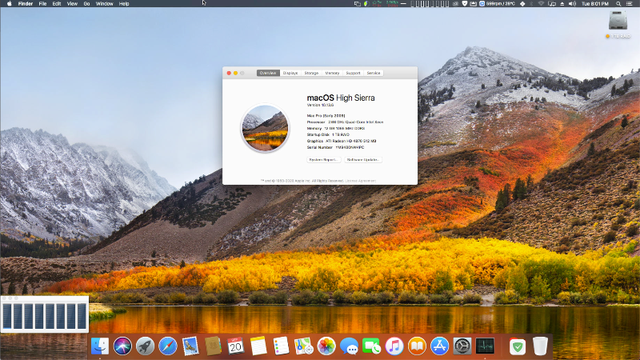Click Wi-Fi icon in menu bar
This screenshot has width=640, height=360.
click(542, 4)
